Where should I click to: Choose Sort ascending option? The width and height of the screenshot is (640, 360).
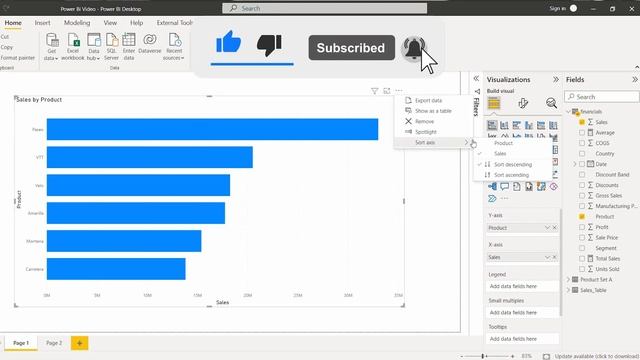pos(512,175)
